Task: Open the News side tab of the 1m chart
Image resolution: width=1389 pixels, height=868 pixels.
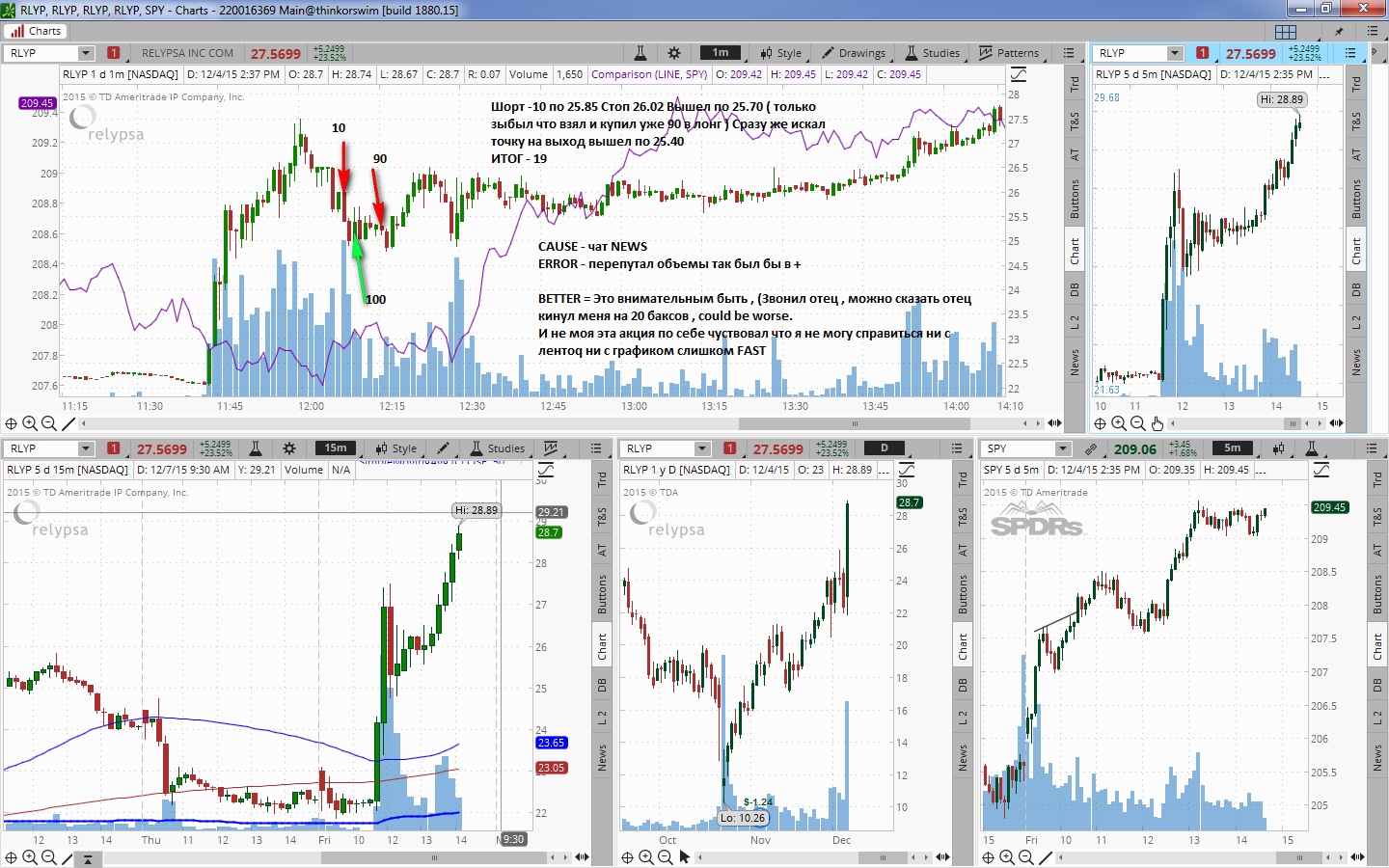Action: [1075, 363]
